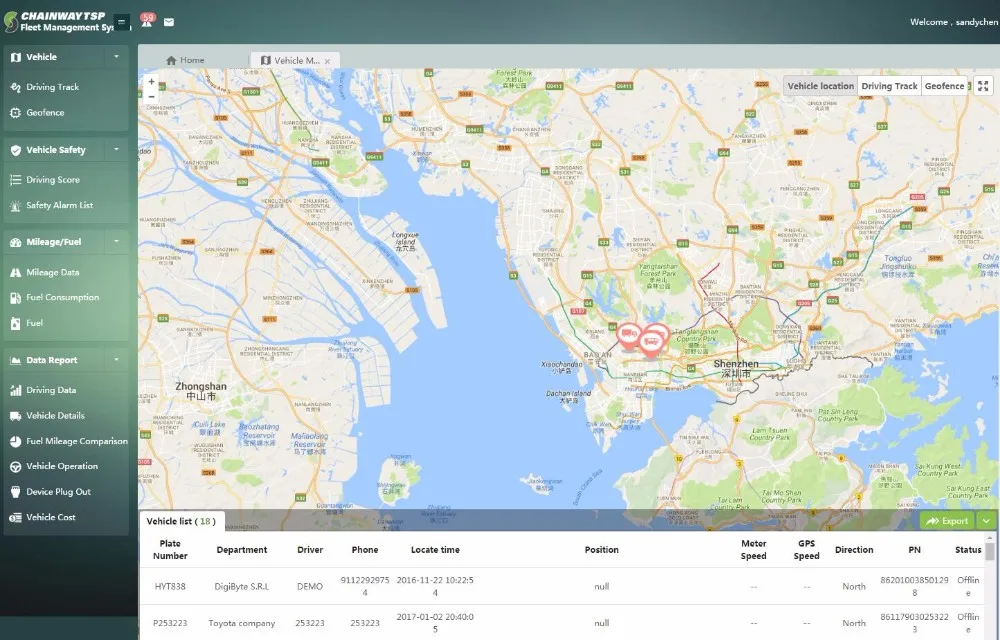
Task: Collapse the Mileage/Fuel section arrow
Action: tap(117, 241)
